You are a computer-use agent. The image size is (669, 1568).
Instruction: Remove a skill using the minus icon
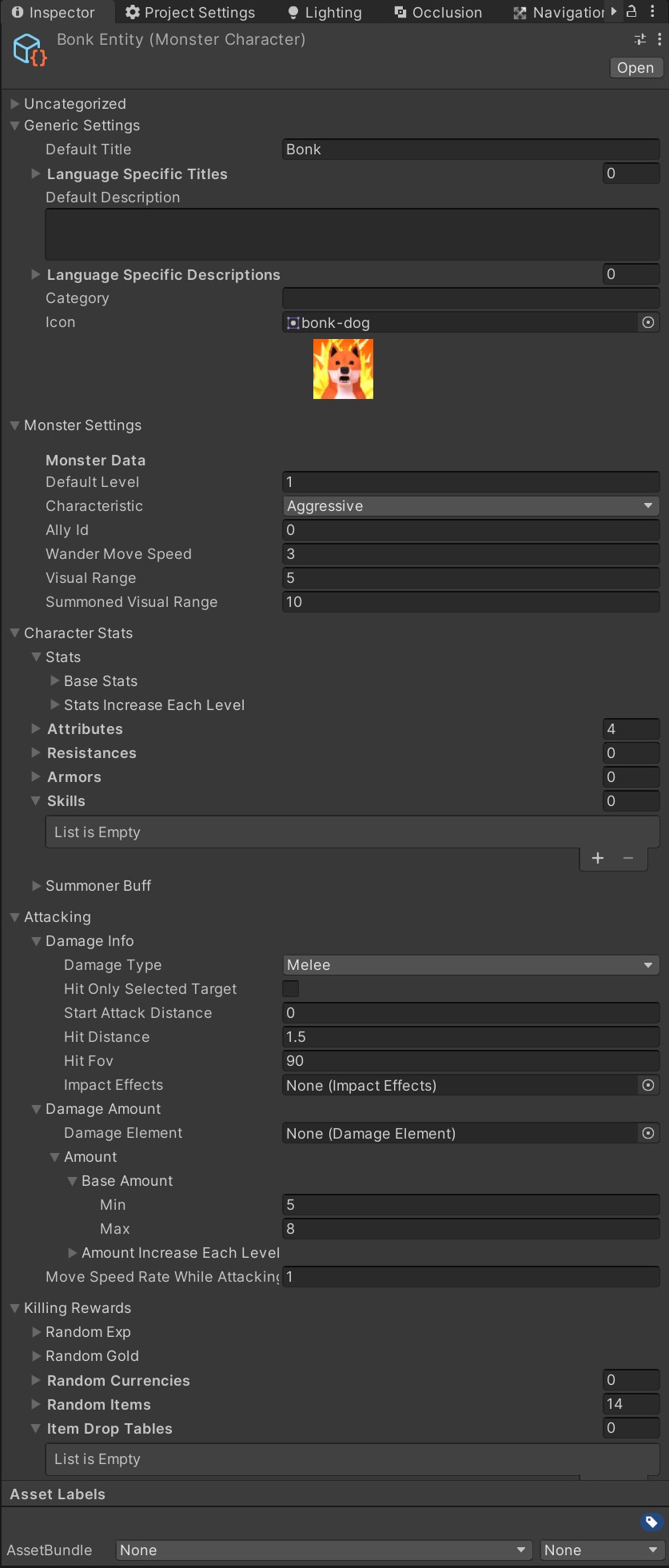pyautogui.click(x=627, y=858)
